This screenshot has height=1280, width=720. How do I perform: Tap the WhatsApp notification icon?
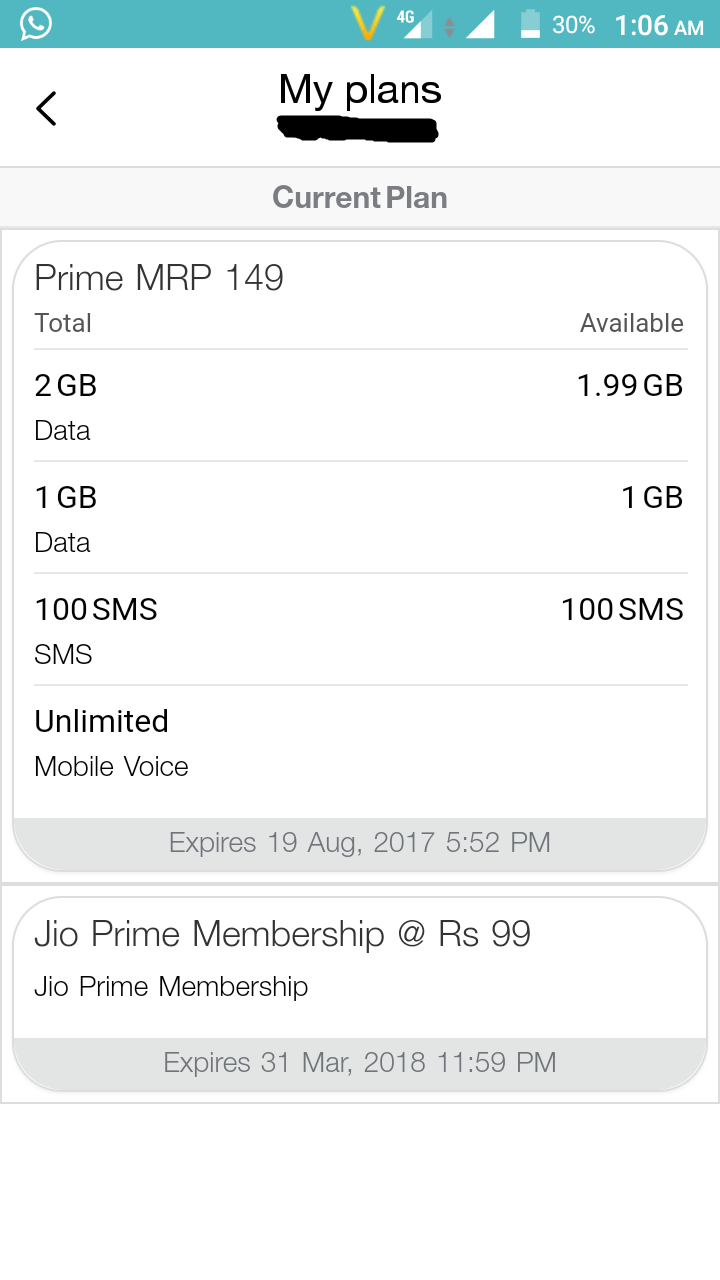tap(36, 24)
